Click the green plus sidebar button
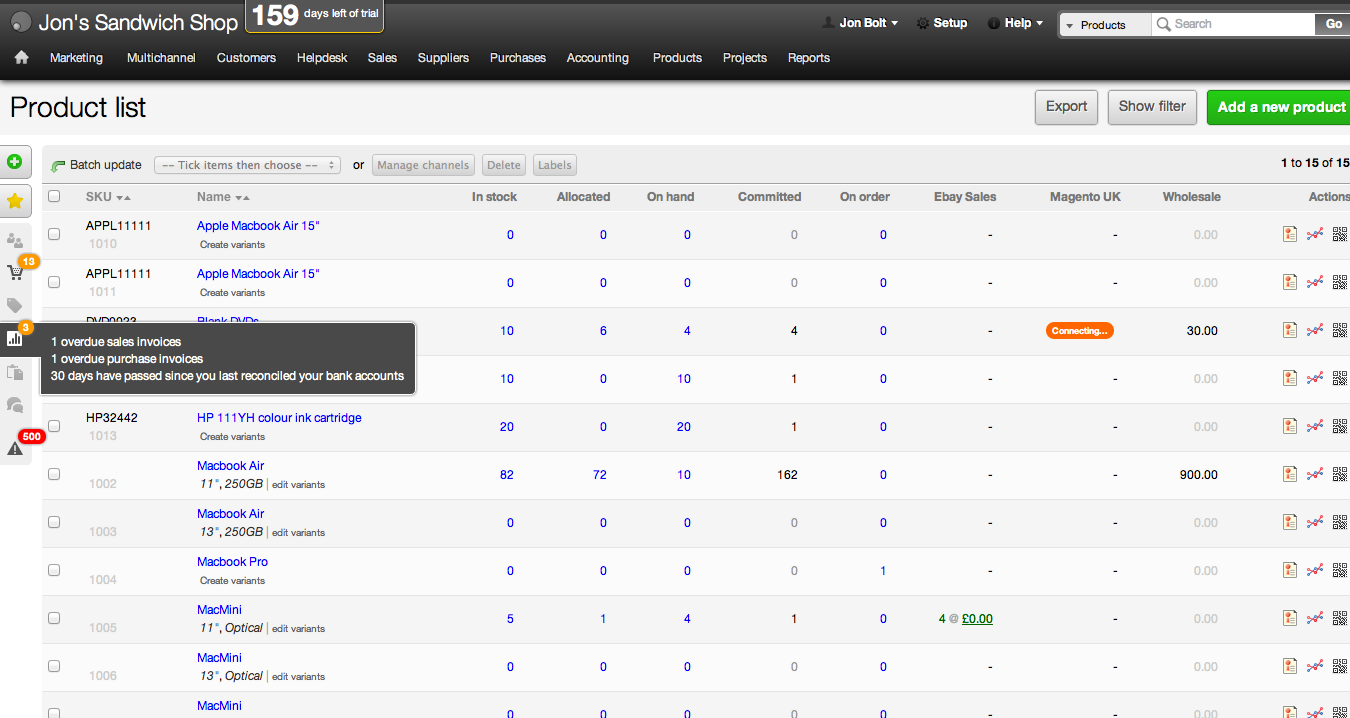This screenshot has width=1350, height=718. point(15,161)
